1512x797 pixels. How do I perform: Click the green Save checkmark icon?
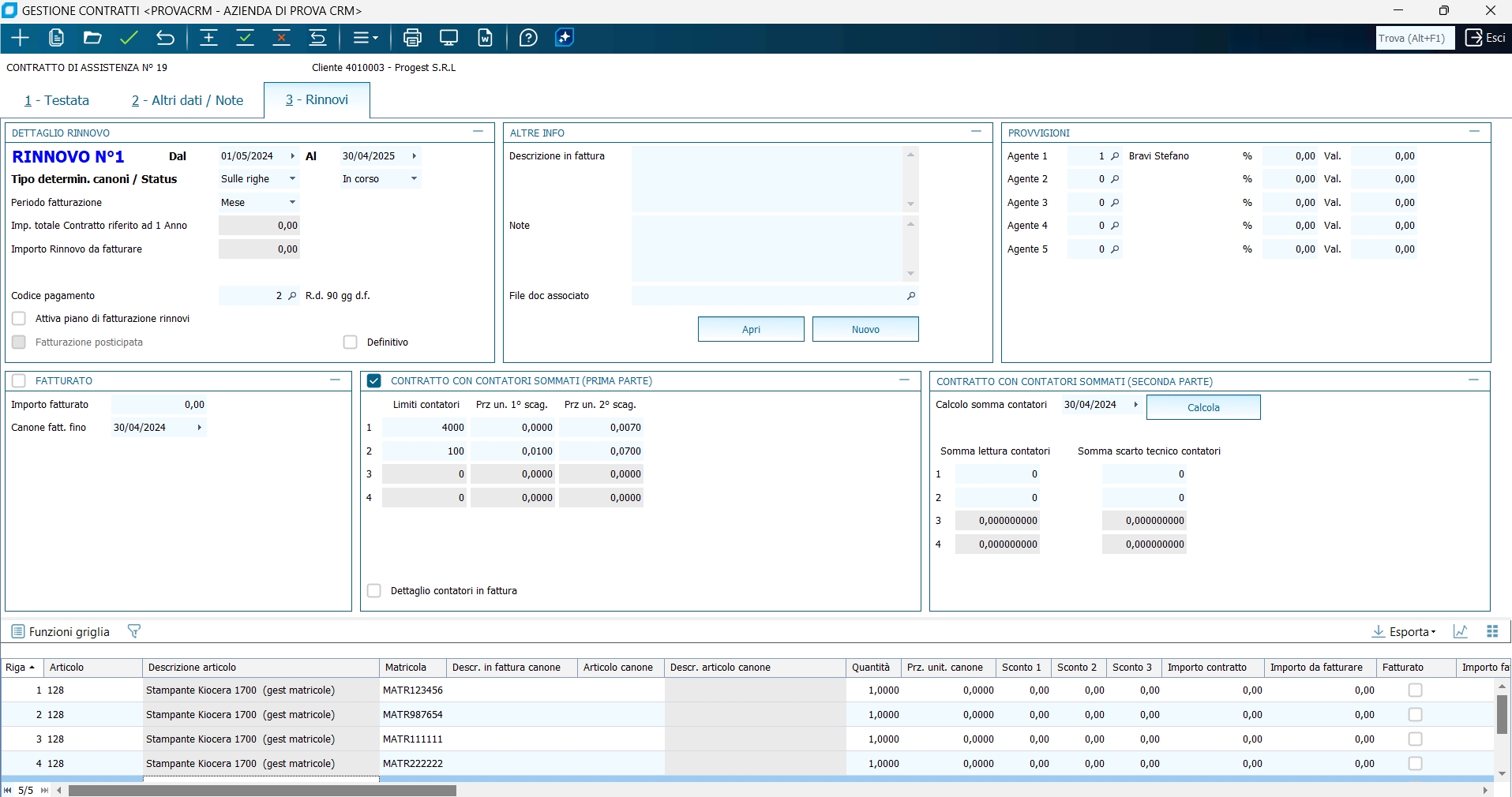[129, 38]
